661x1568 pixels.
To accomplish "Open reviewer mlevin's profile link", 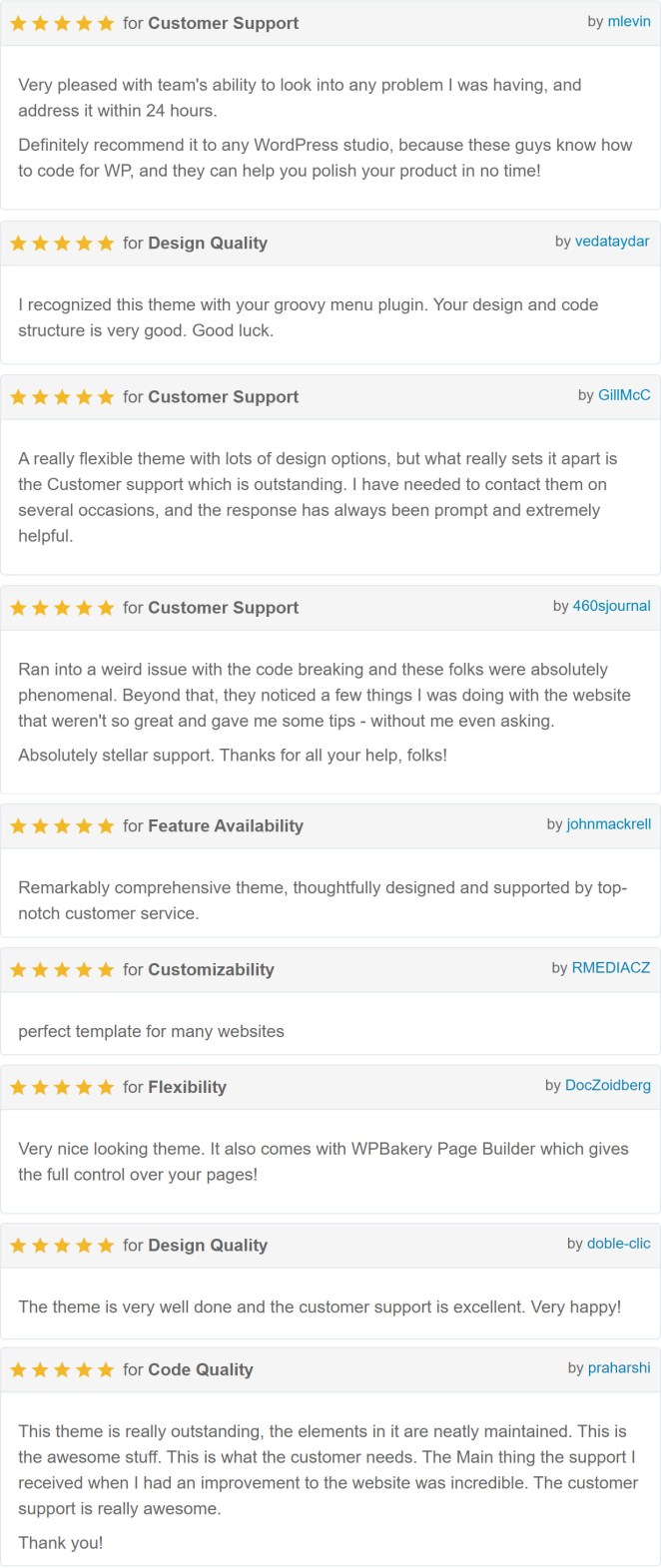I will pyautogui.click(x=629, y=21).
